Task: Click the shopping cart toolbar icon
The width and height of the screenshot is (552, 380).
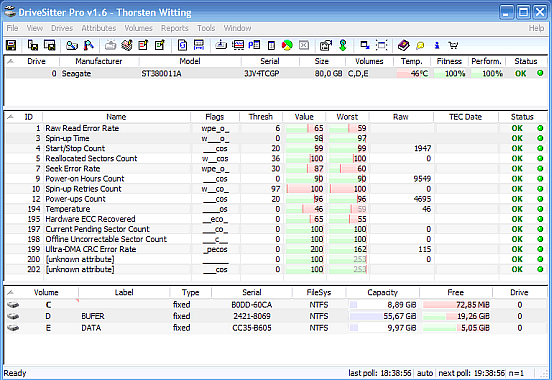Action: point(453,45)
